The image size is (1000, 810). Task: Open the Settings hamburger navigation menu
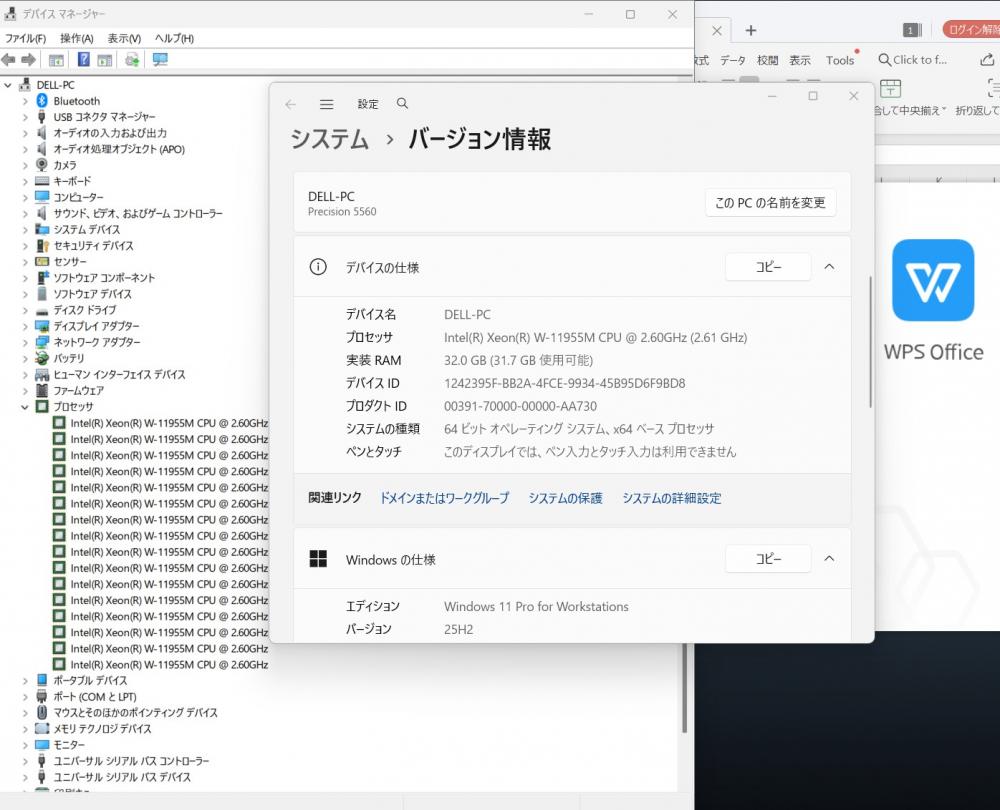point(326,104)
